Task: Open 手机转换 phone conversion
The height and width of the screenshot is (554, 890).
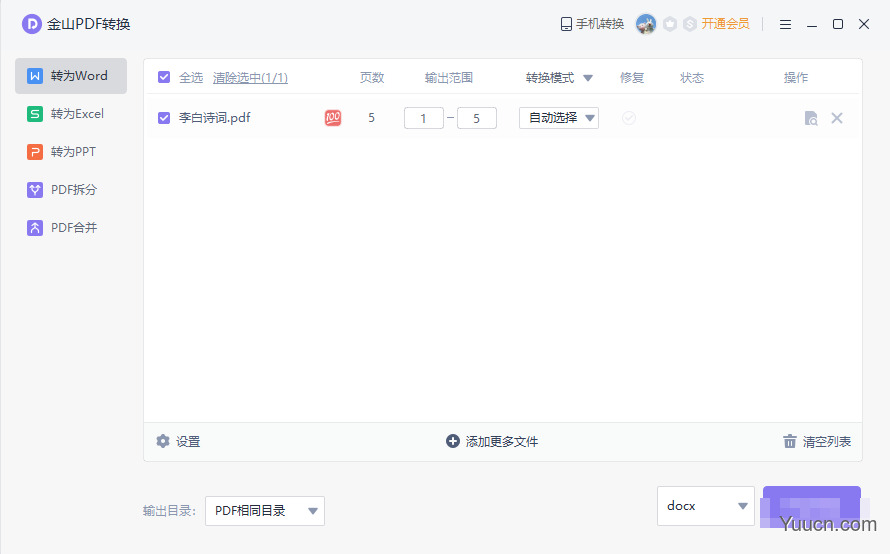Action: tap(592, 24)
